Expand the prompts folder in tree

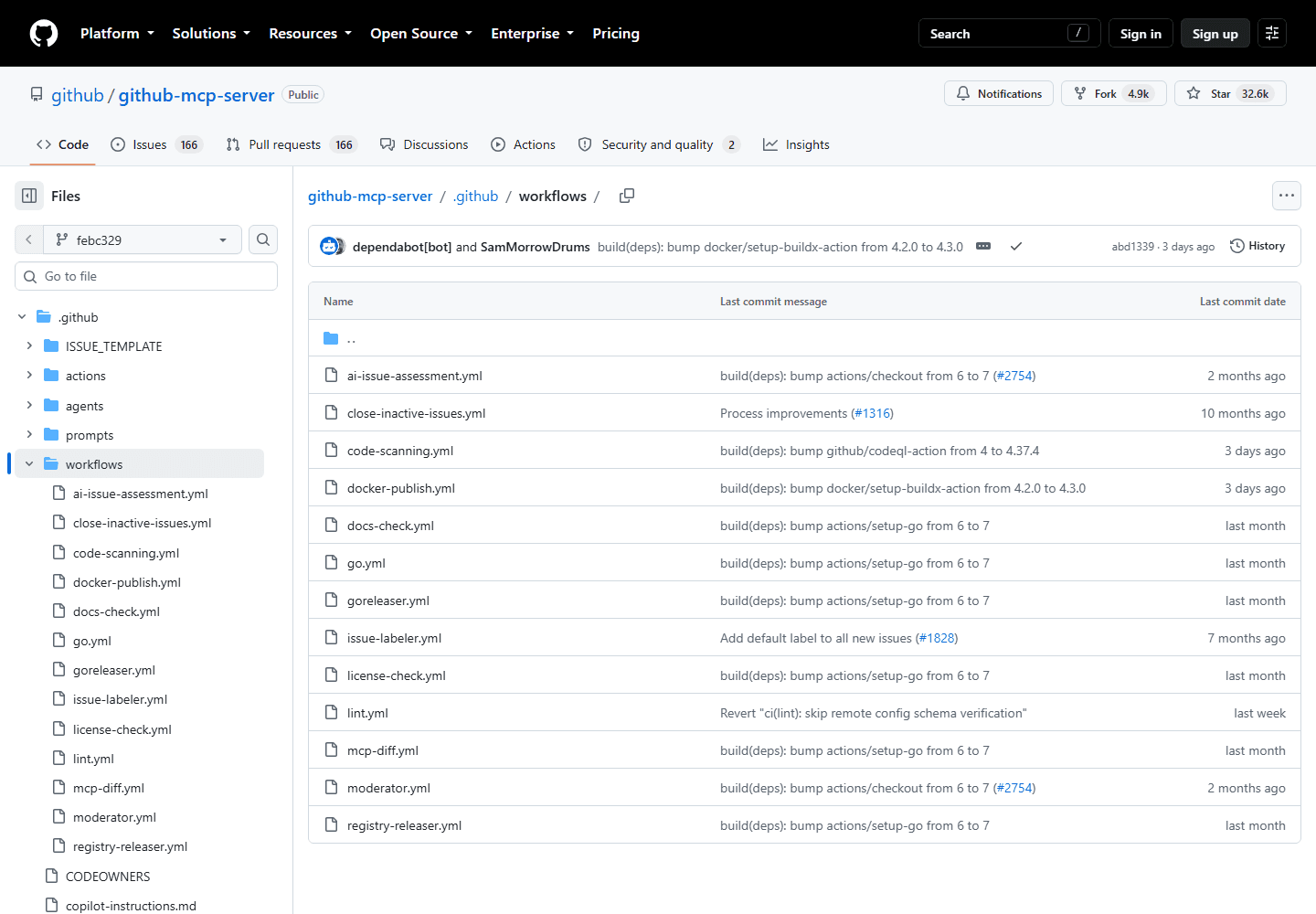[29, 435]
